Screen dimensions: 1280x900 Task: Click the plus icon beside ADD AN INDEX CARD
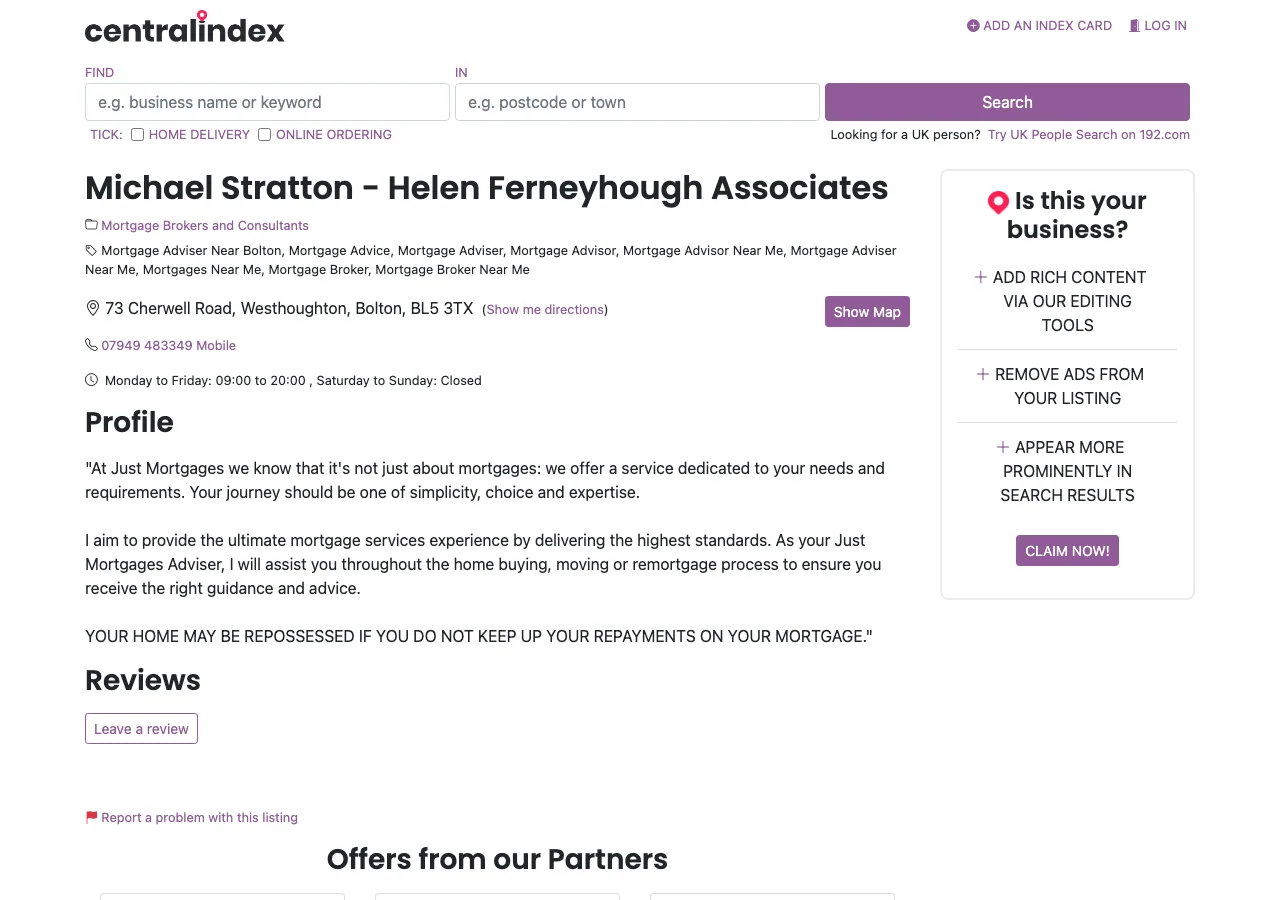[x=972, y=26]
